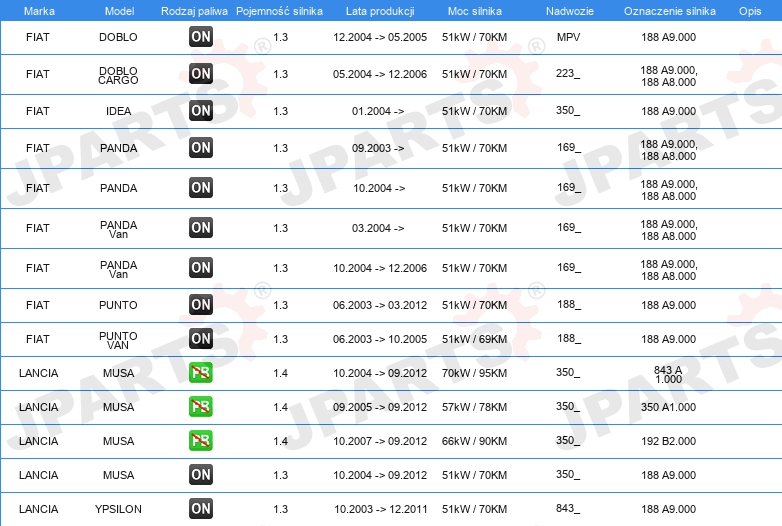Click the 188_ body code in the PUNTO VAN row
Viewport: 782px width, 526px height.
[x=569, y=339]
